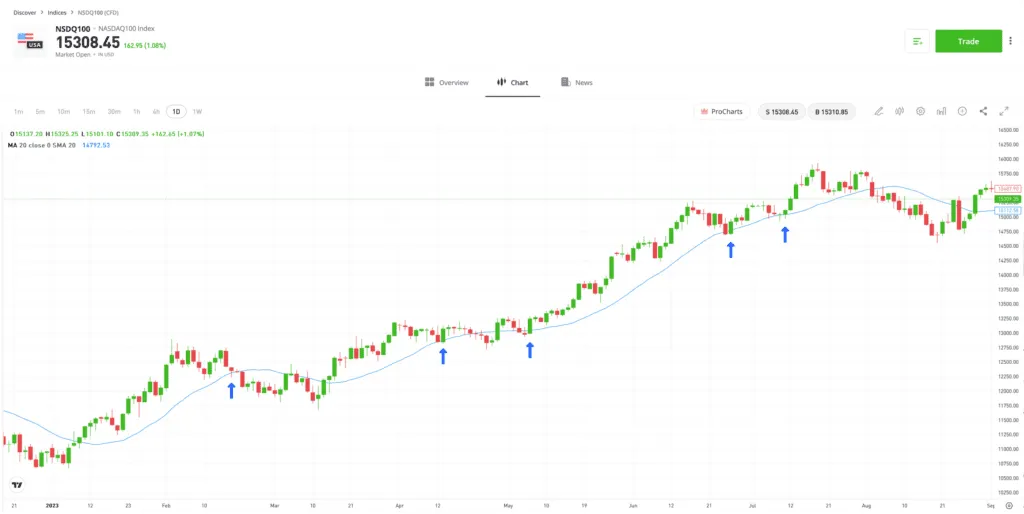
Task: Click the bottom-right chart settings gear
Action: (1009, 506)
